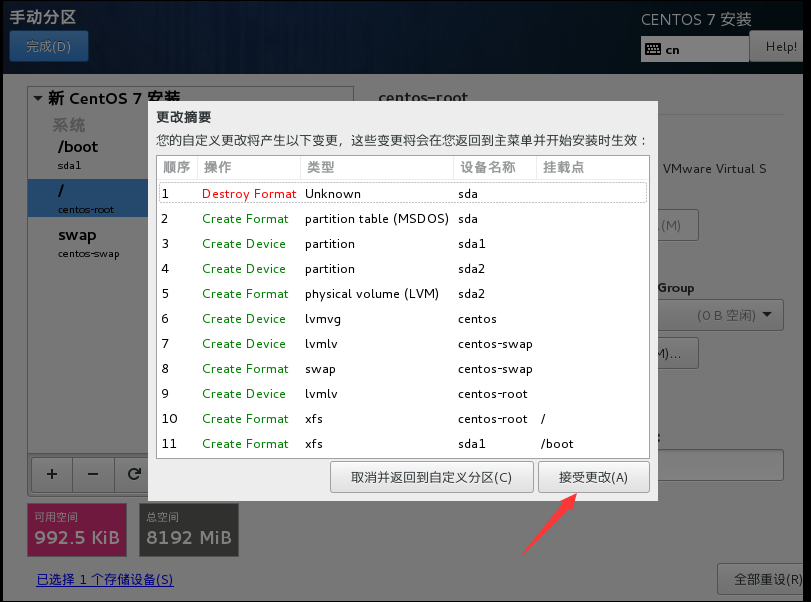Open the volume group dropdown

click(x=722, y=315)
